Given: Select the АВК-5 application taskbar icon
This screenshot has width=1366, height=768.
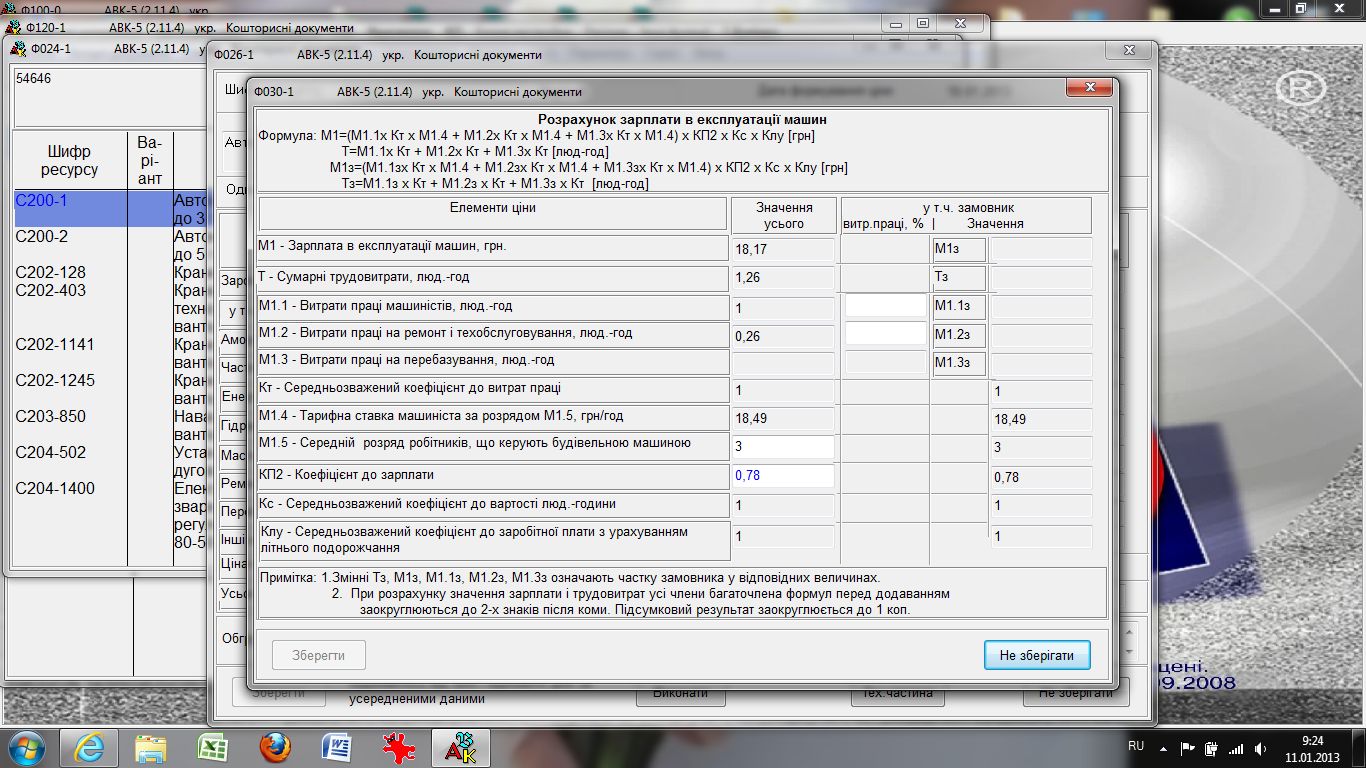Looking at the screenshot, I should (x=460, y=747).
